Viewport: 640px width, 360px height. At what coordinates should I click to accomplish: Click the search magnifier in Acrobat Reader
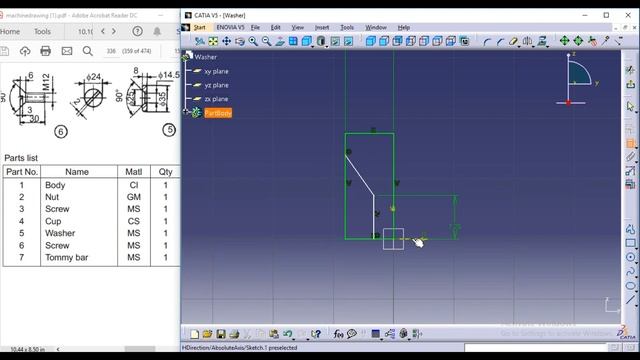point(87,51)
